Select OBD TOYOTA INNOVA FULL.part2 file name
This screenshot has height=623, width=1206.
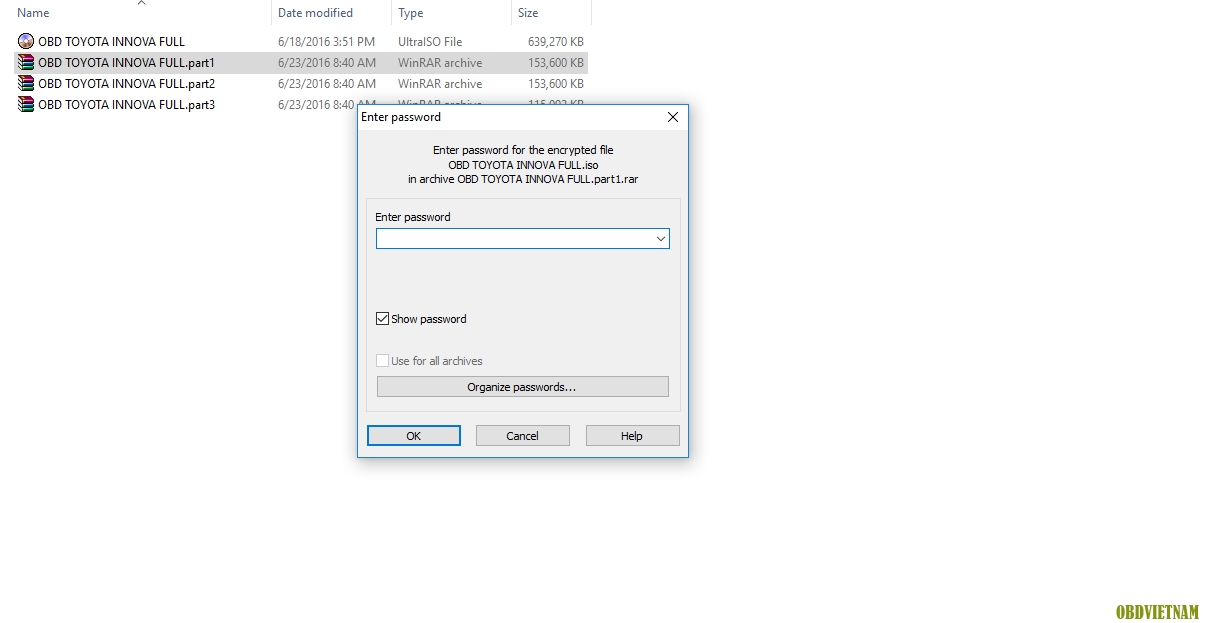click(126, 84)
